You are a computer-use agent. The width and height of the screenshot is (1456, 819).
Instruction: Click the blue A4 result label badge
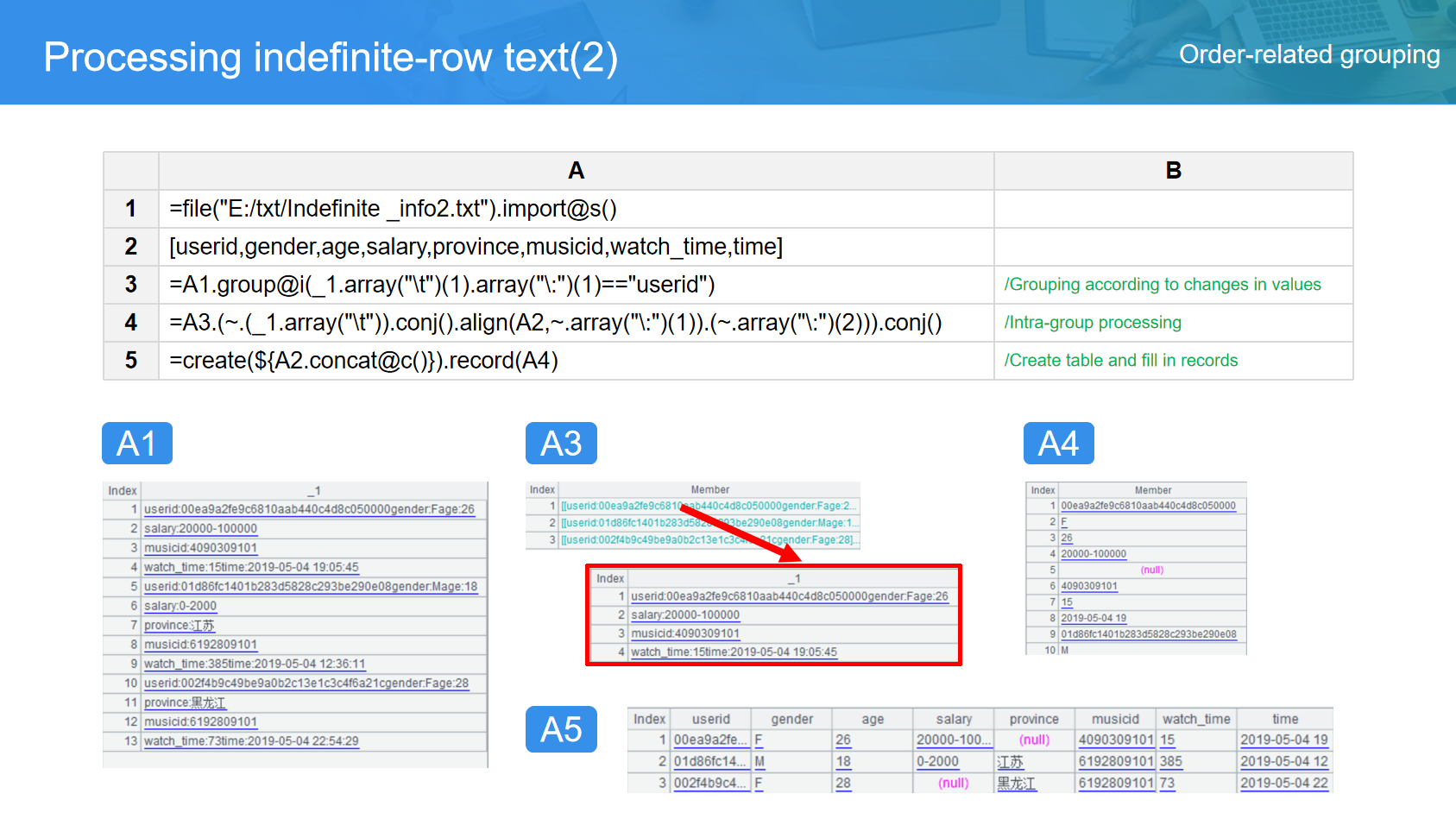[1058, 444]
